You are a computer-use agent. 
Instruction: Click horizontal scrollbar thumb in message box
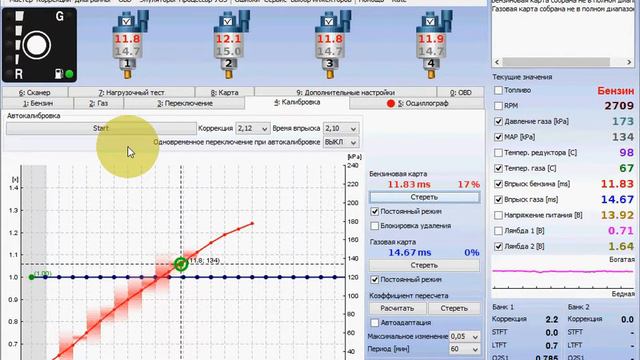(x=556, y=62)
